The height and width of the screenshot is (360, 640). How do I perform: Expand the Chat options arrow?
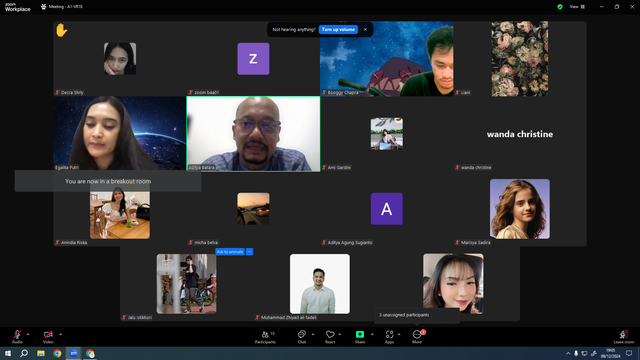coord(313,334)
